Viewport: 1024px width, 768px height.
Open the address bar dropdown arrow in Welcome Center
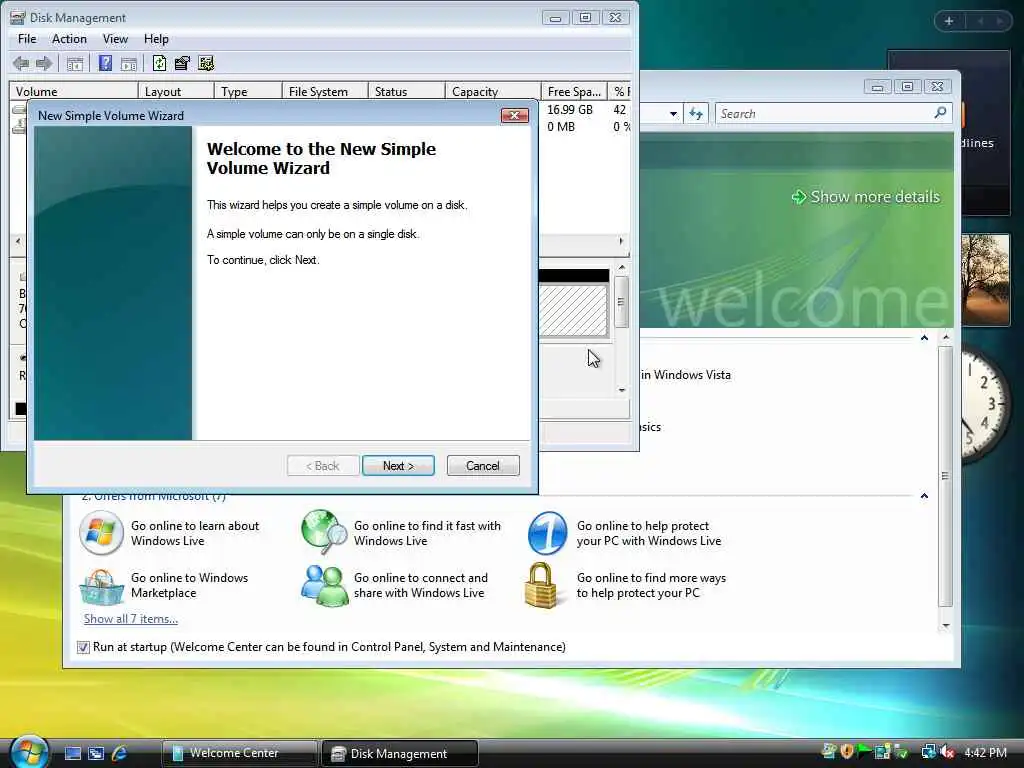click(673, 114)
